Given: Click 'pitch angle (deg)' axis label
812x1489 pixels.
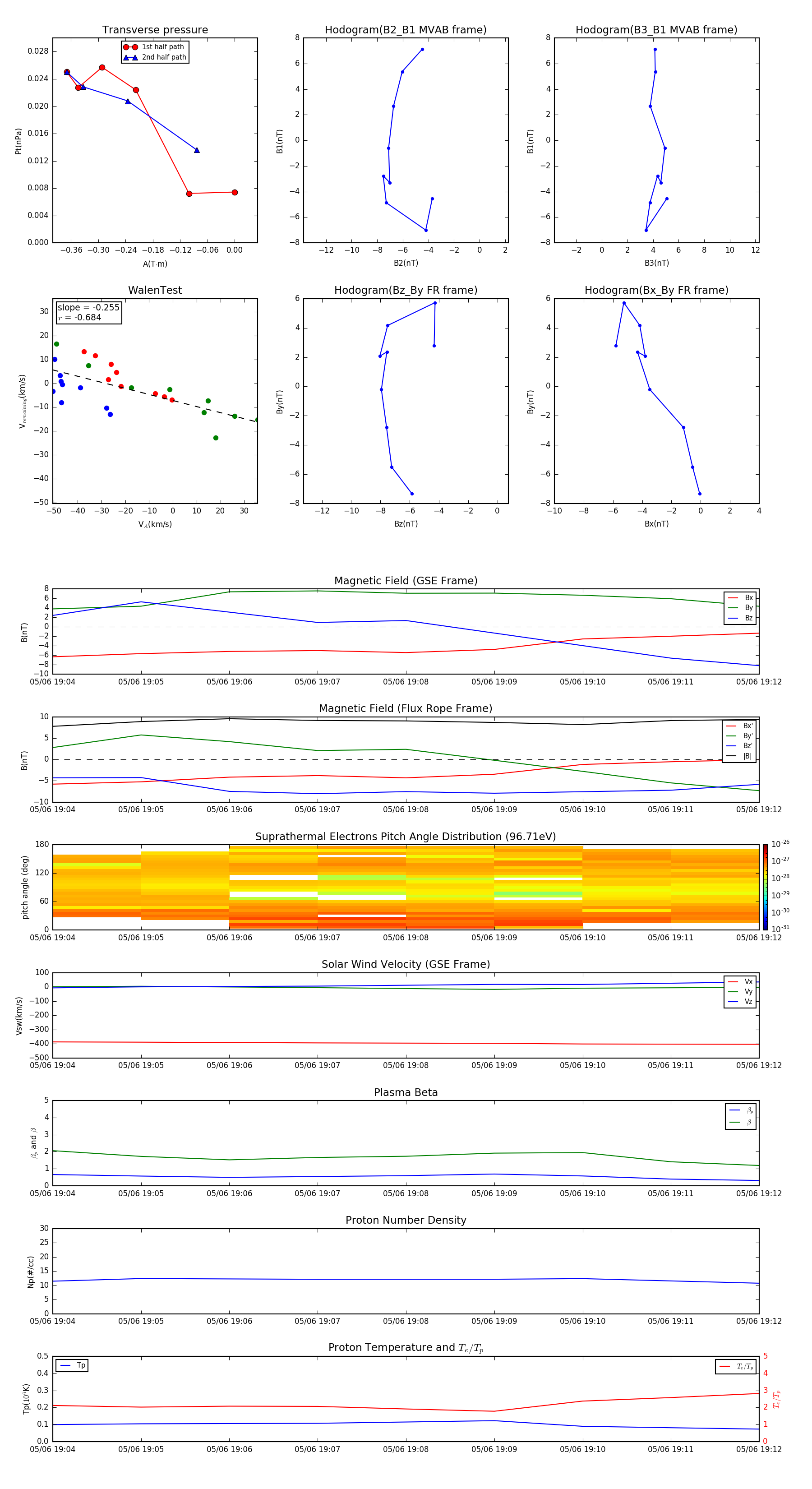Looking at the screenshot, I should coord(25,887).
